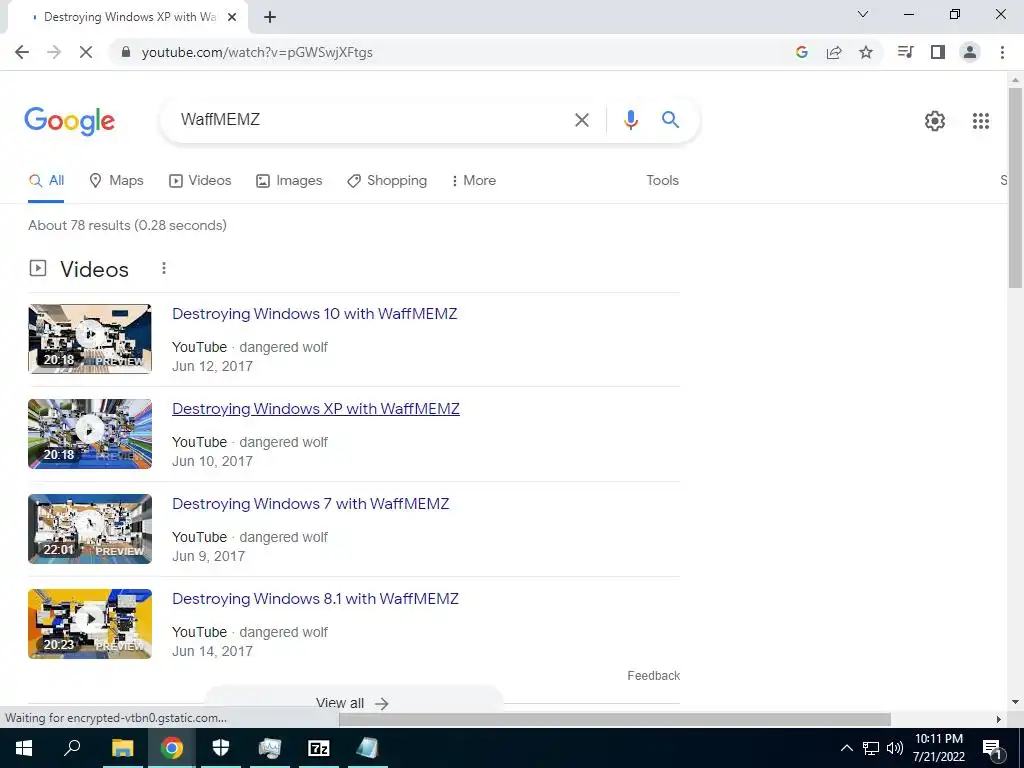Submit search with magnifier icon
This screenshot has width=1024, height=768.
pyautogui.click(x=670, y=120)
